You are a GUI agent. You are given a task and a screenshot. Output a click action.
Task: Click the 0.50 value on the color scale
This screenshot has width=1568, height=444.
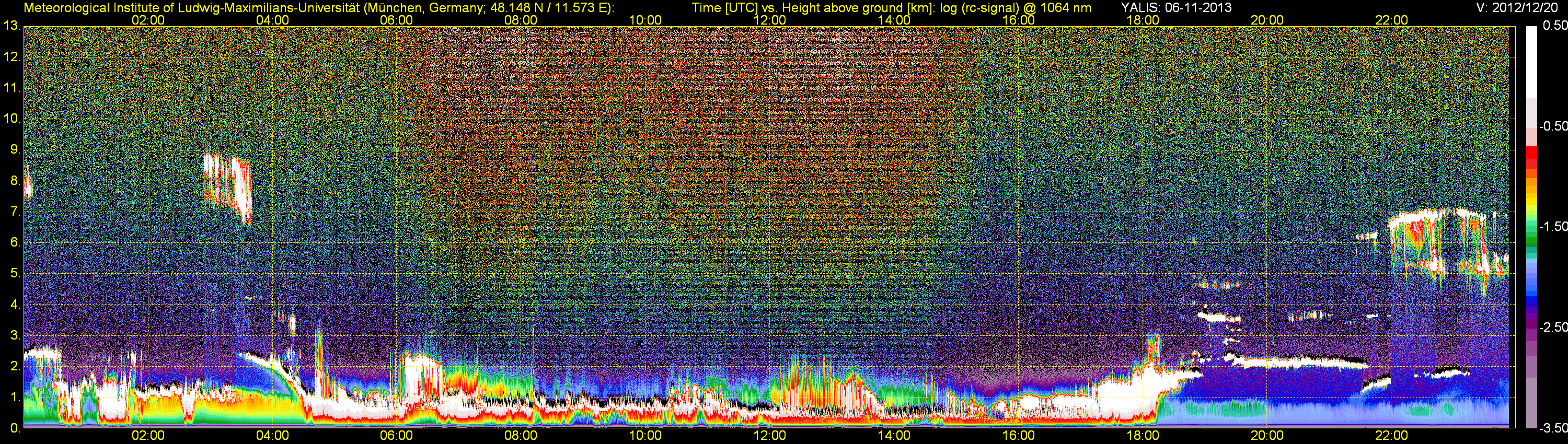[1554, 26]
